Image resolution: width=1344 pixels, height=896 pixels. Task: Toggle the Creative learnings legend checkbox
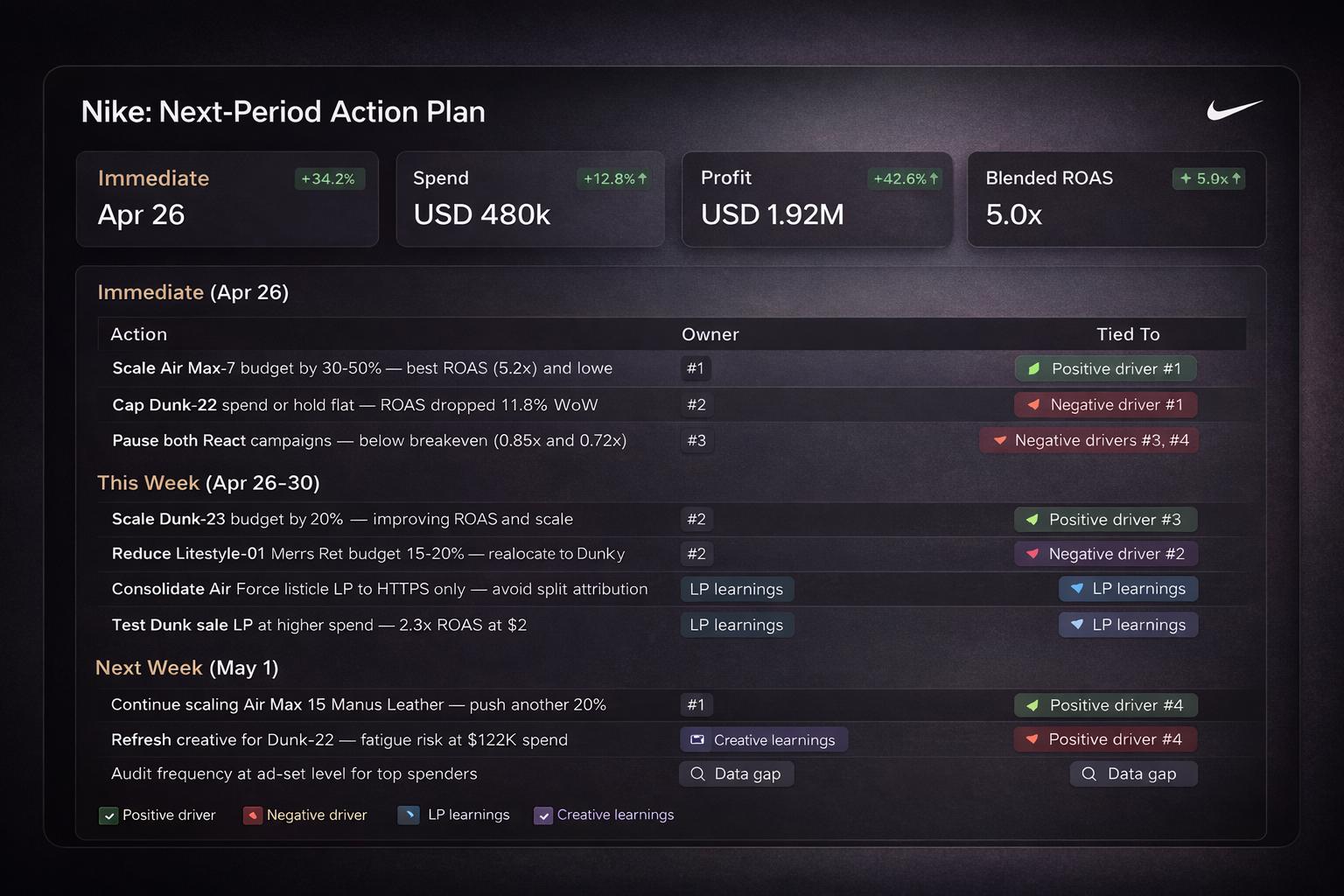click(x=543, y=815)
